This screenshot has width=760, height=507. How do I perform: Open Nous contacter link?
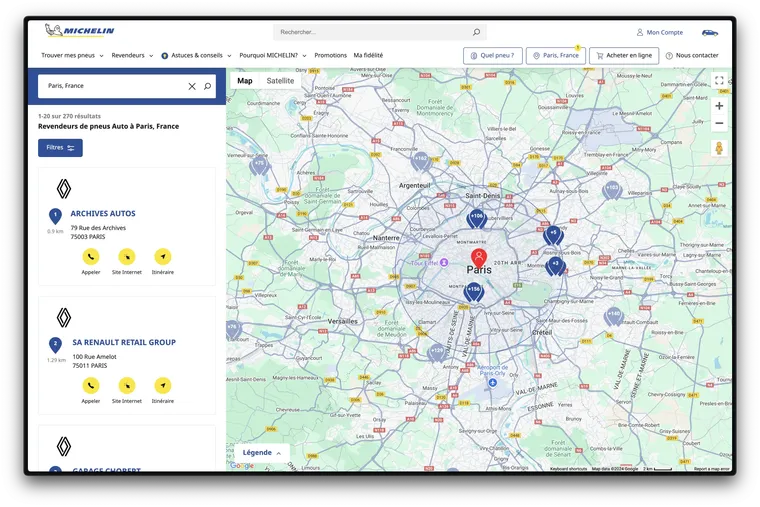pos(692,56)
